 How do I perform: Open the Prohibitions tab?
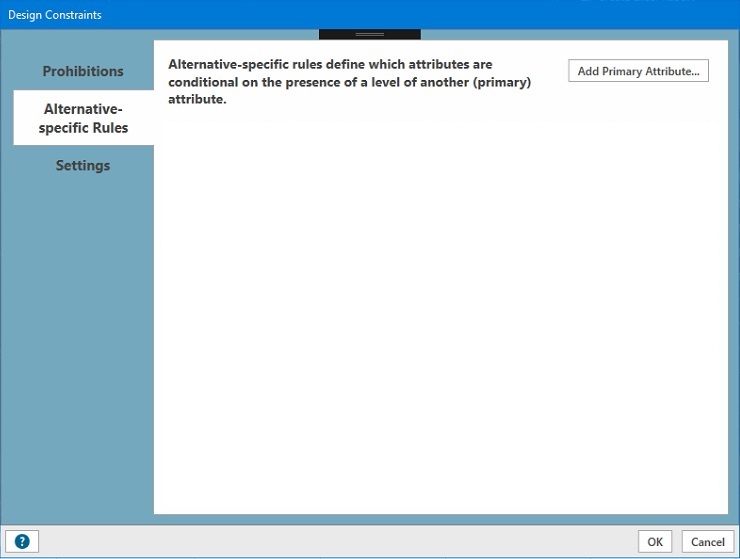pyautogui.click(x=83, y=71)
